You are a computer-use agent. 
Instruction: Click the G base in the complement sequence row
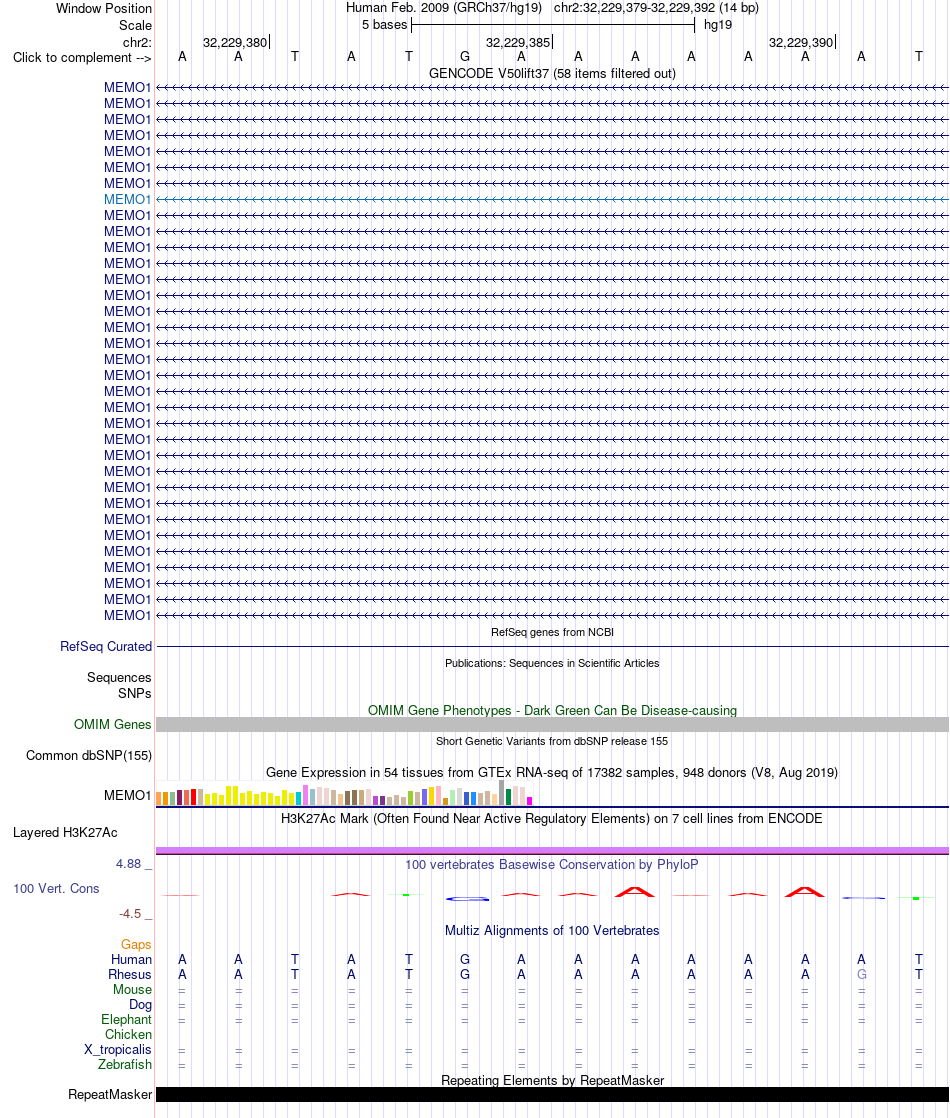point(465,56)
